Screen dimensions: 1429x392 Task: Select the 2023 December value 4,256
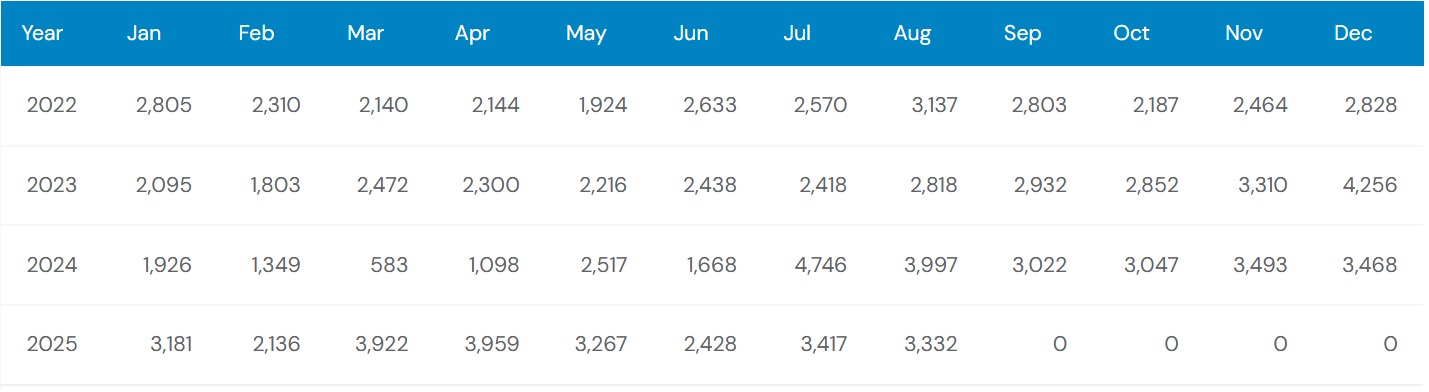1368,185
